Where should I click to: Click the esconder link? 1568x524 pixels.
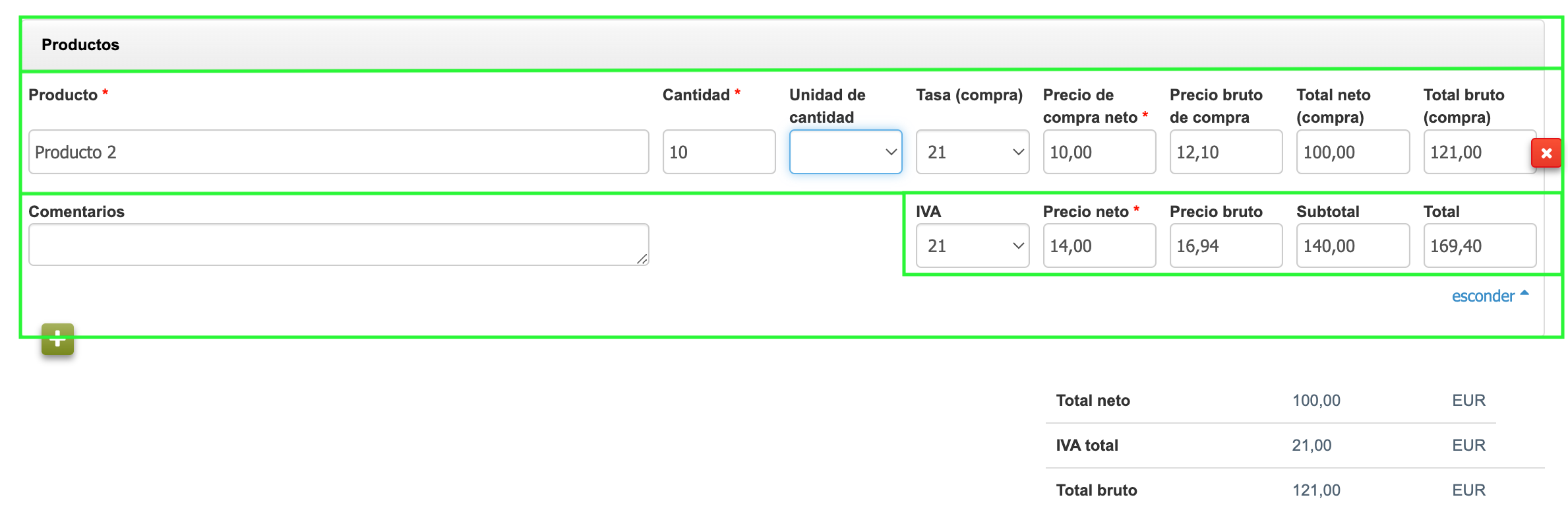point(1483,296)
